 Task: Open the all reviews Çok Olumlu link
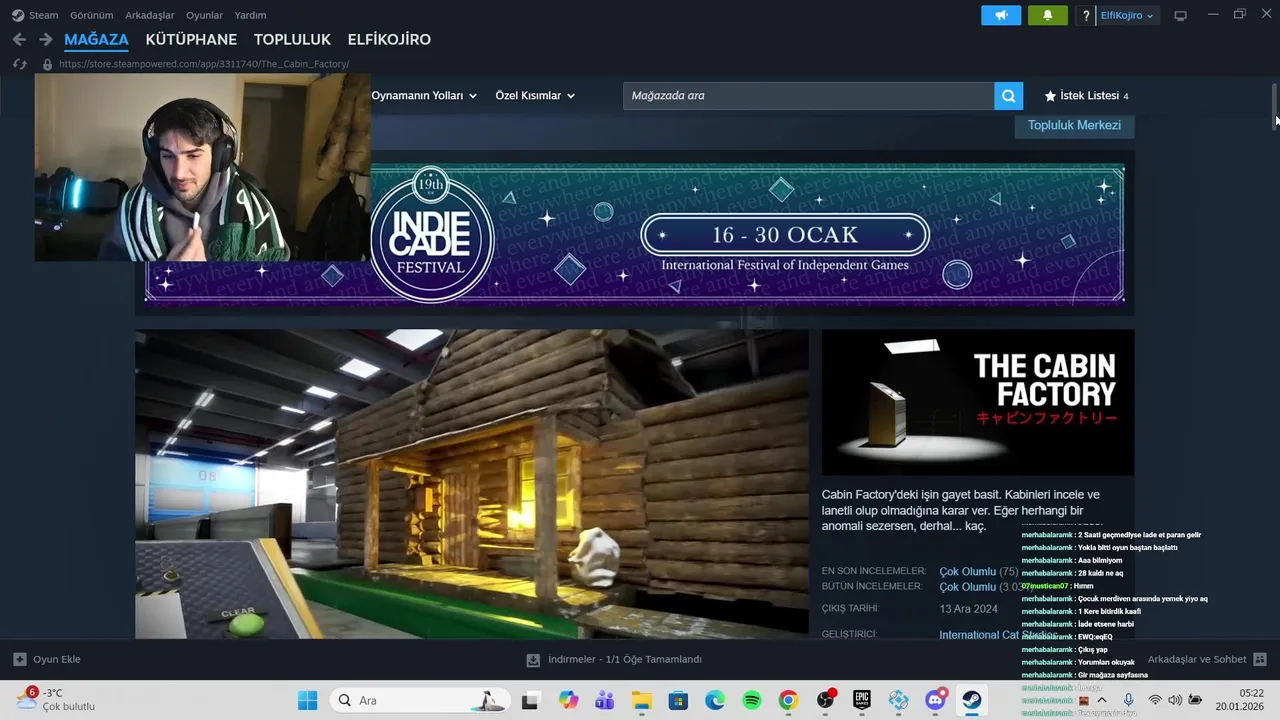point(967,587)
